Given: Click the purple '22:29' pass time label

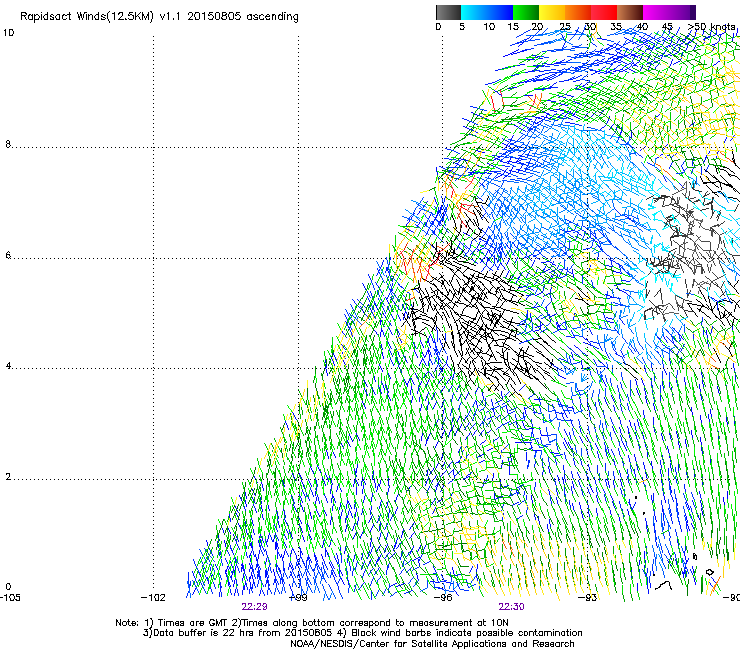Looking at the screenshot, I should pyautogui.click(x=254, y=607).
